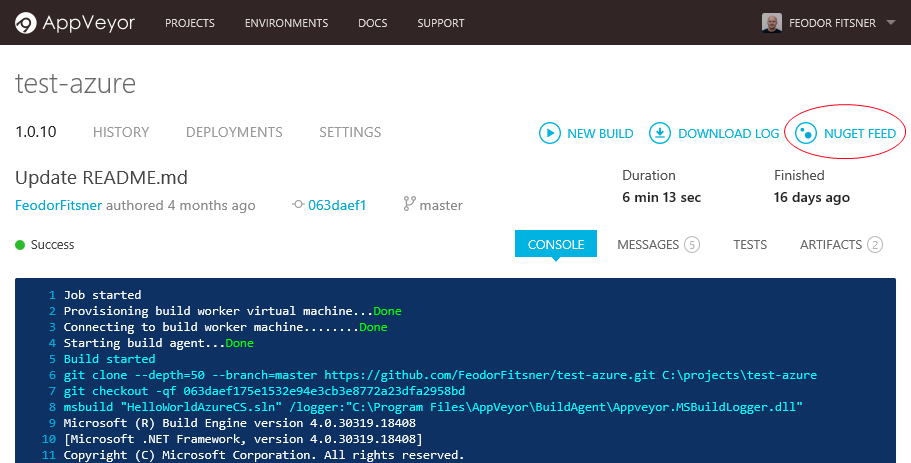Click the test-azure project title
Viewport: 911px width, 463px height.
click(x=76, y=84)
